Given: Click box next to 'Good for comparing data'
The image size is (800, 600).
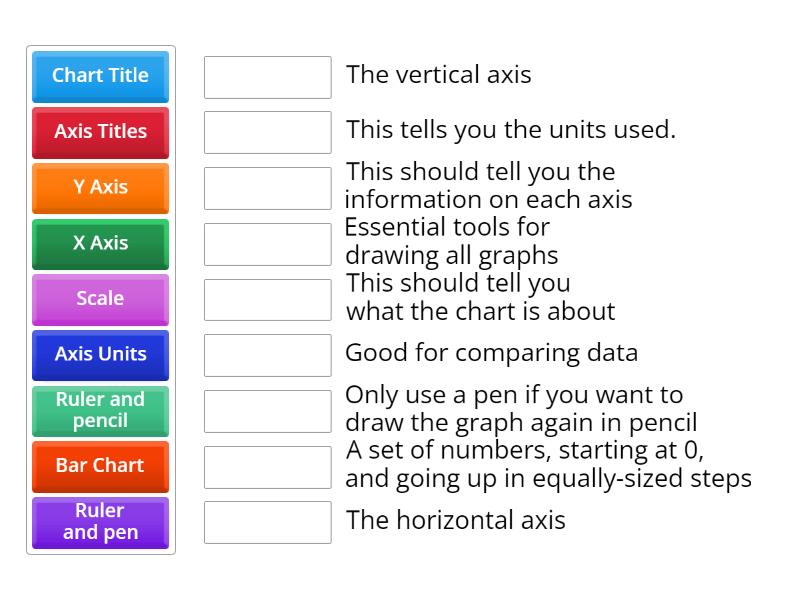Looking at the screenshot, I should coord(267,355).
